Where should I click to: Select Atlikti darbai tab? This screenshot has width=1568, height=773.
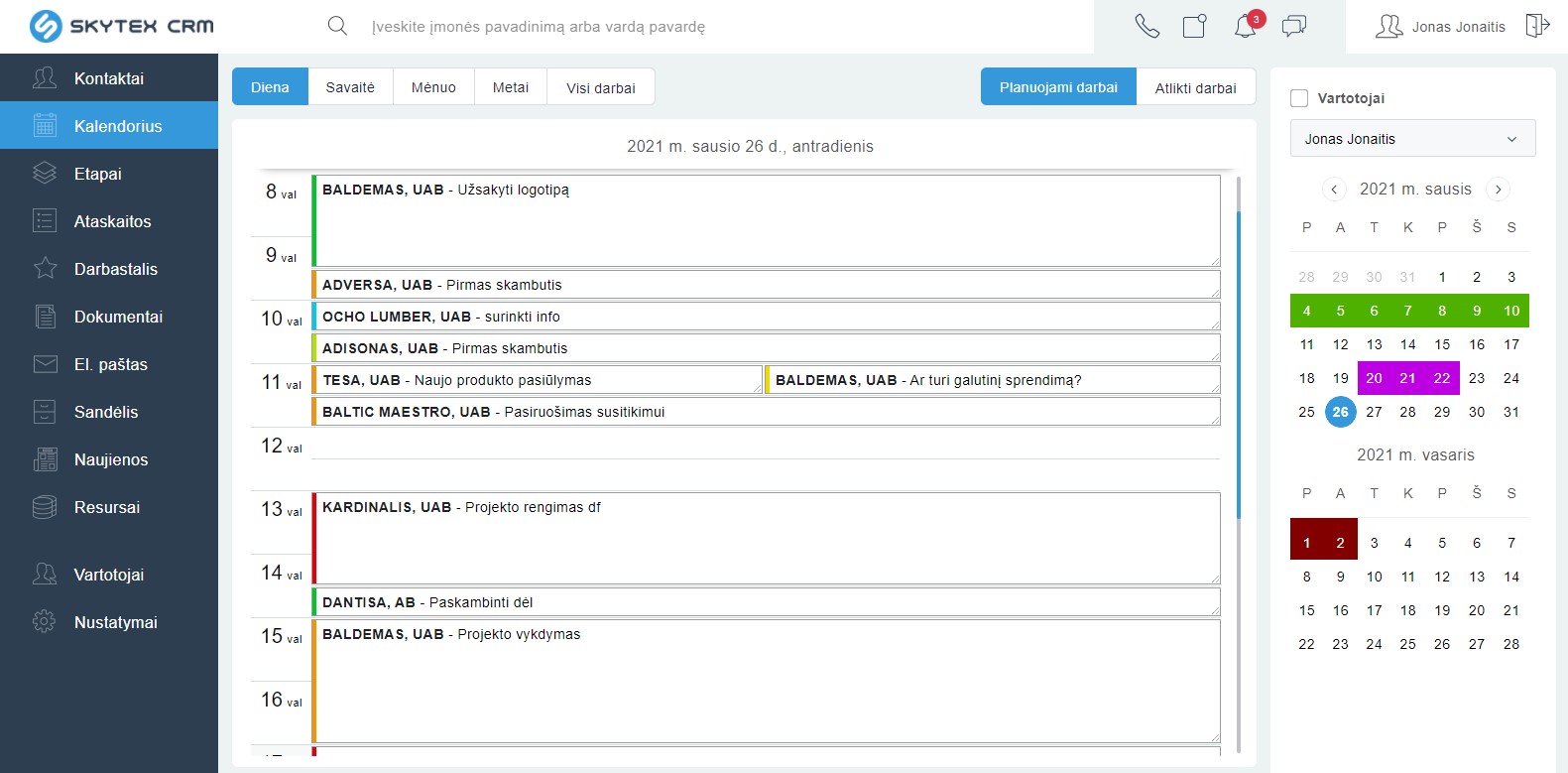(x=1196, y=87)
